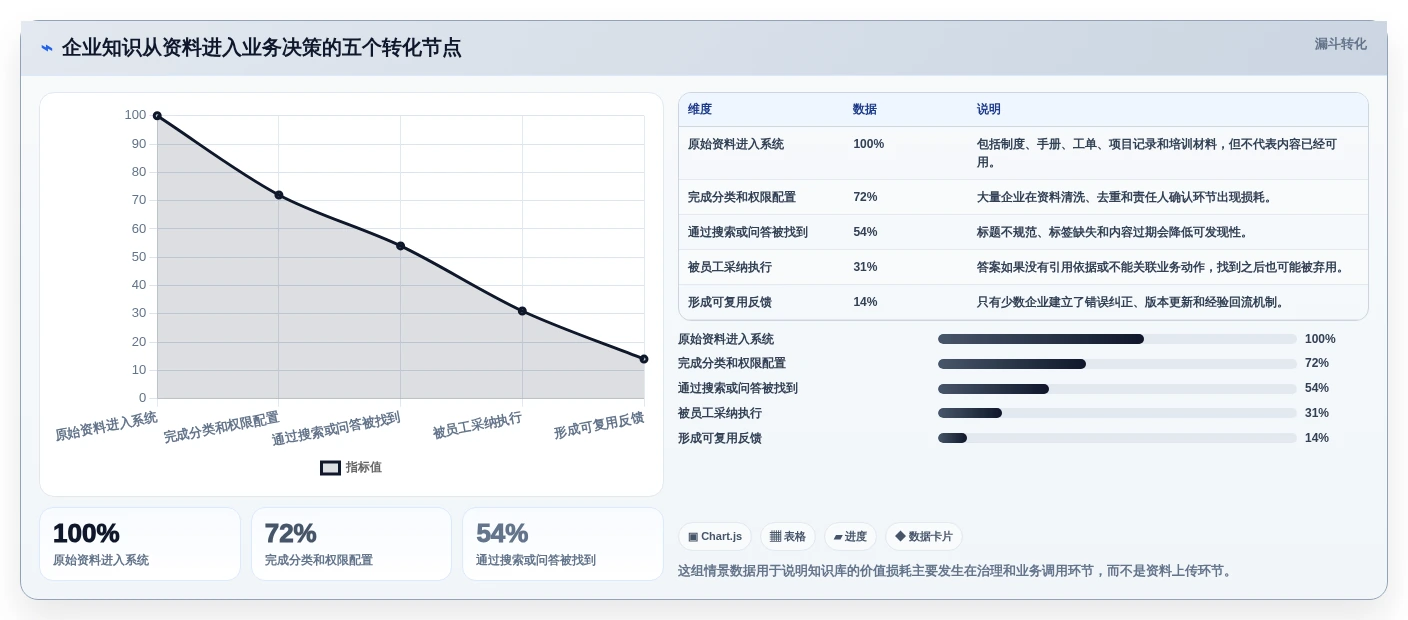The width and height of the screenshot is (1408, 620).
Task: Click the 形成可复用反馈 14% progress bar
Action: click(x=1117, y=438)
